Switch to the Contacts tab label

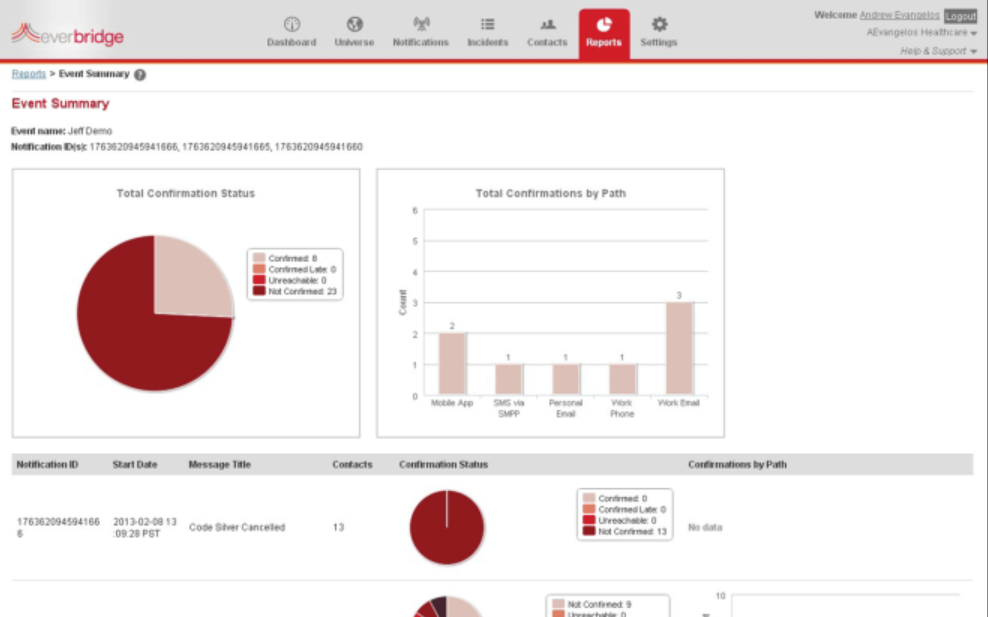pos(547,42)
